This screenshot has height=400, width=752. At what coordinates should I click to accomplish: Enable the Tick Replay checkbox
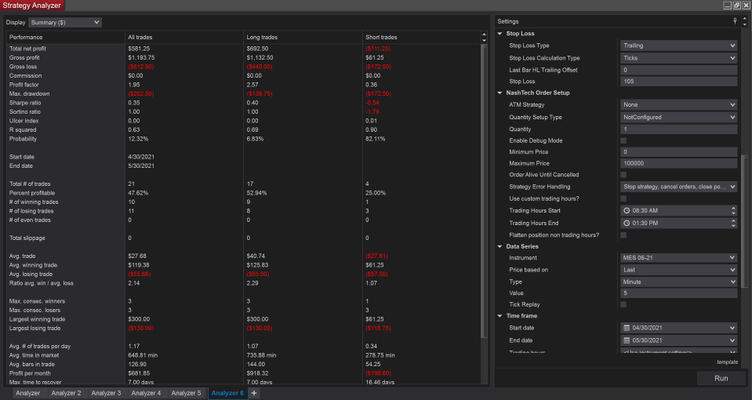point(624,304)
